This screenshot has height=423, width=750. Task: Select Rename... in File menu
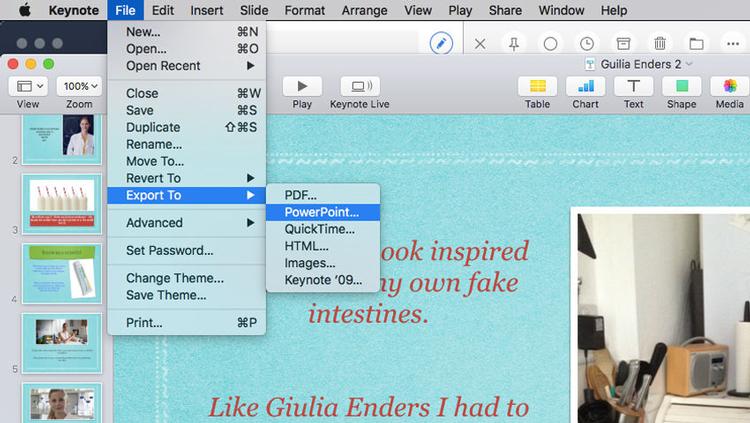(x=187, y=144)
